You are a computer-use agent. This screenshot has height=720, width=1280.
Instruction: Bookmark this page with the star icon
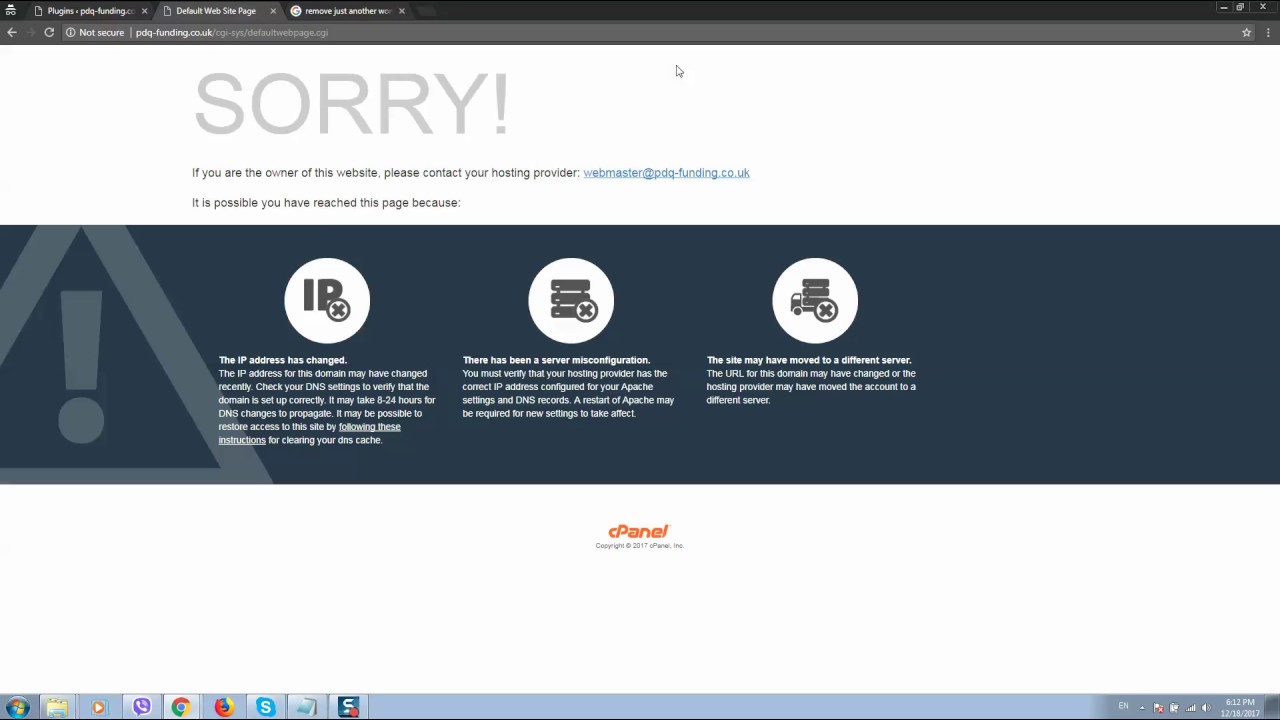point(1246,32)
